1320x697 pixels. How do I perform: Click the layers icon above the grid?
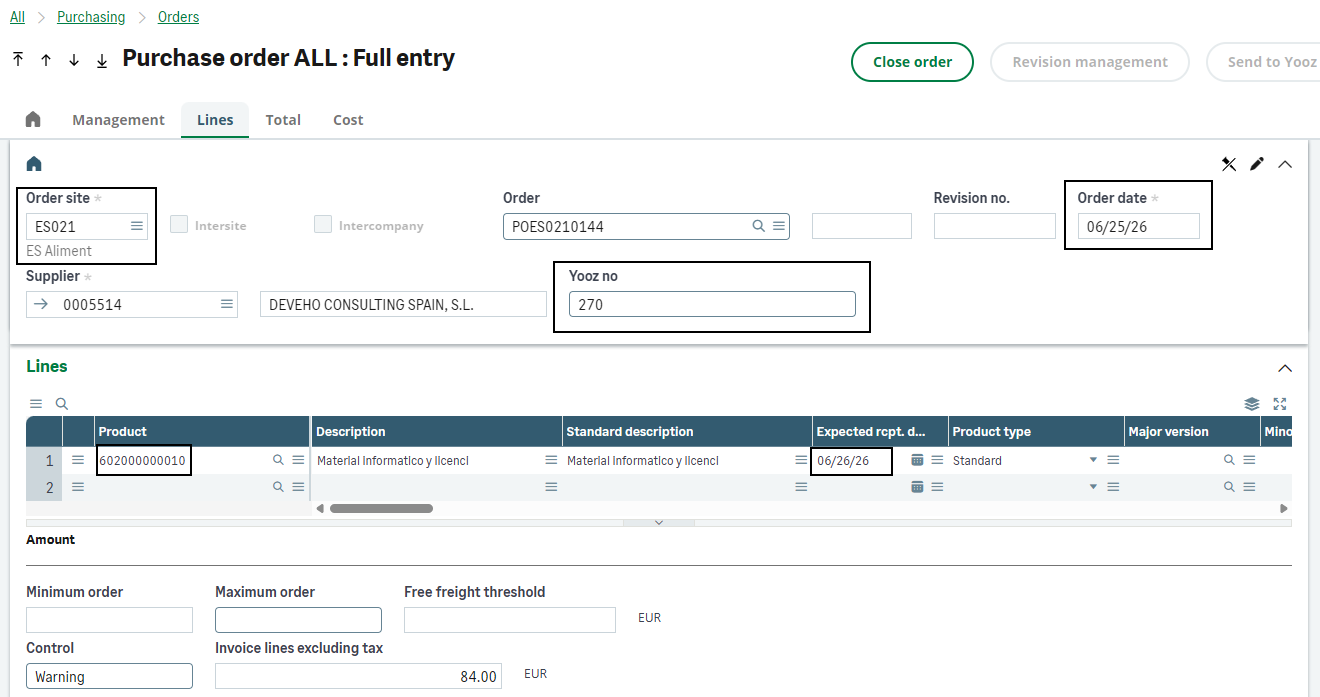tap(1252, 404)
